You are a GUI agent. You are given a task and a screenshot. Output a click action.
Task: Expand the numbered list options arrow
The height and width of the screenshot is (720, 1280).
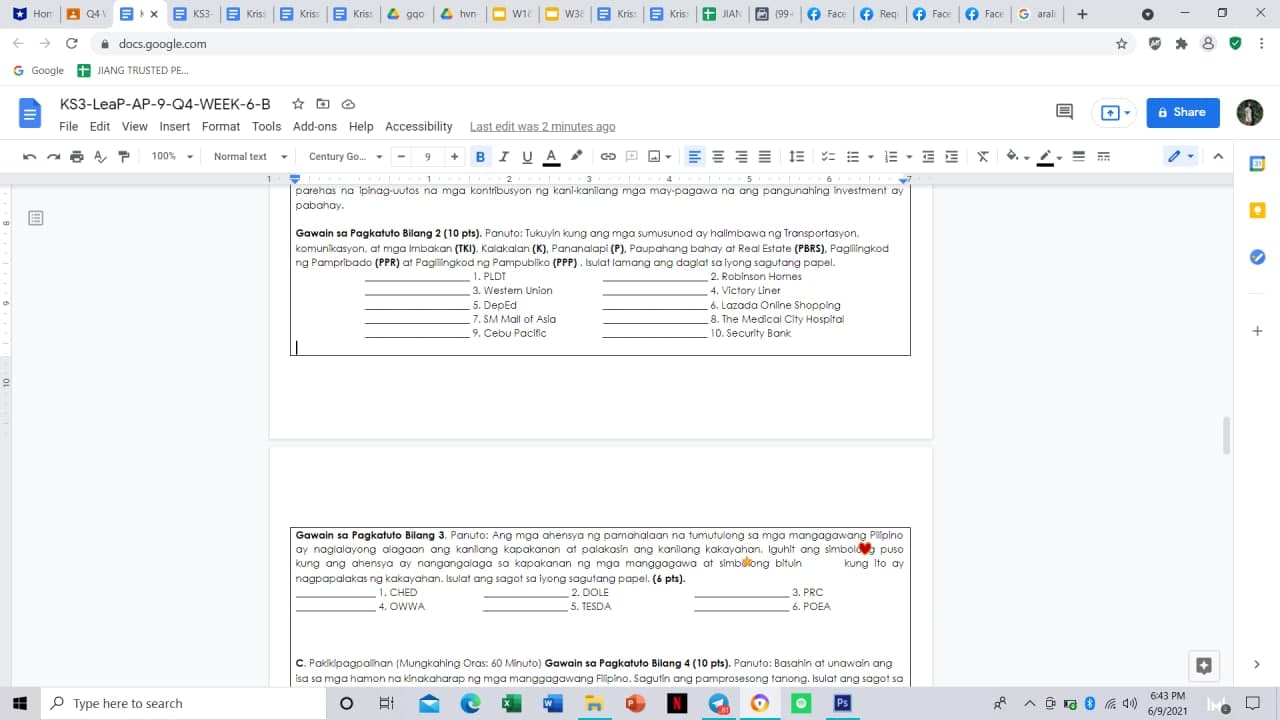tap(909, 157)
